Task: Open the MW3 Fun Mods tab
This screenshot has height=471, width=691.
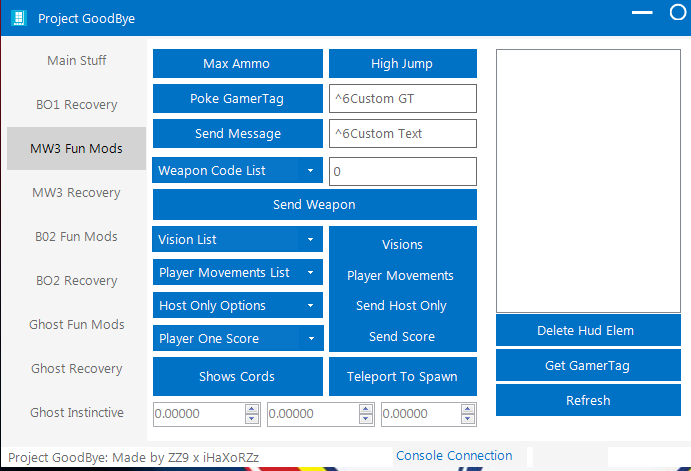Action: pos(76,149)
